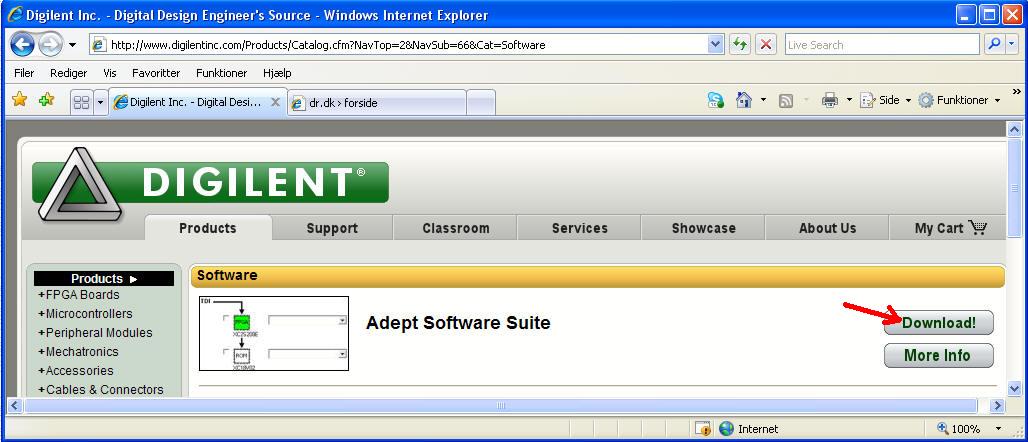Open the Funktioner menu in menu bar
Image resolution: width=1028 pixels, height=442 pixels.
222,73
